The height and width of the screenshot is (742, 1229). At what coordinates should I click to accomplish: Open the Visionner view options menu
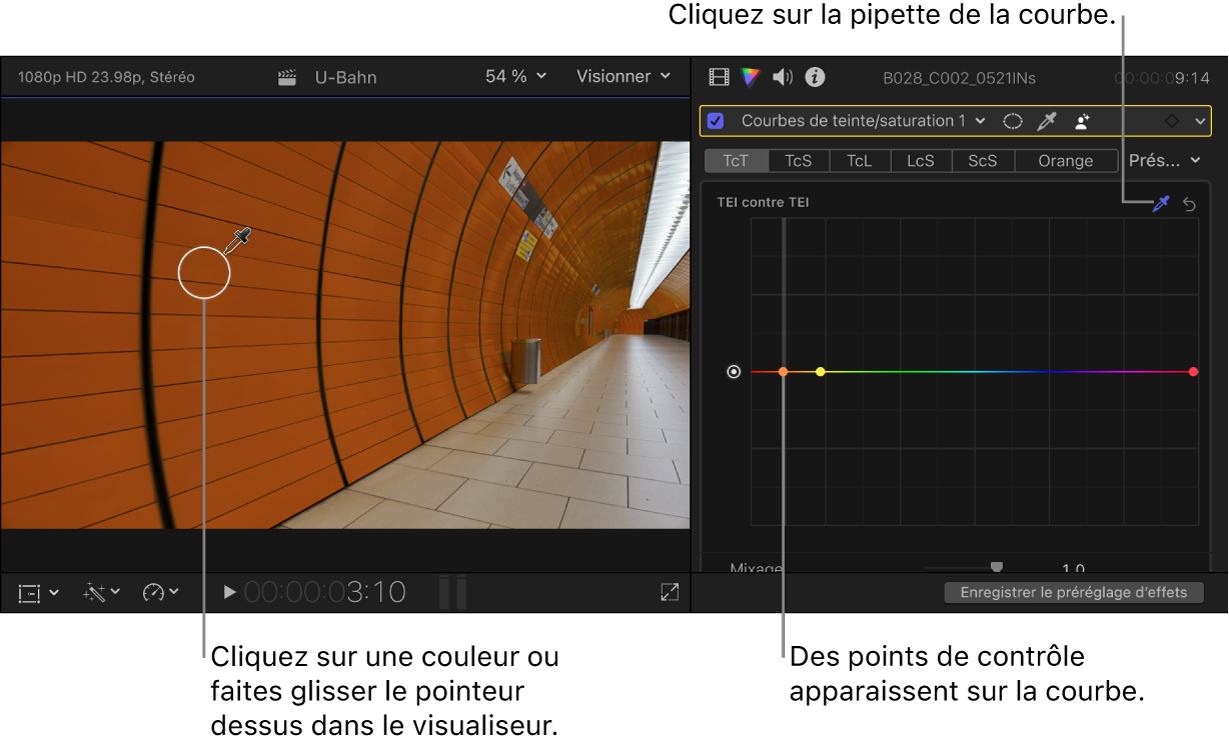[623, 76]
